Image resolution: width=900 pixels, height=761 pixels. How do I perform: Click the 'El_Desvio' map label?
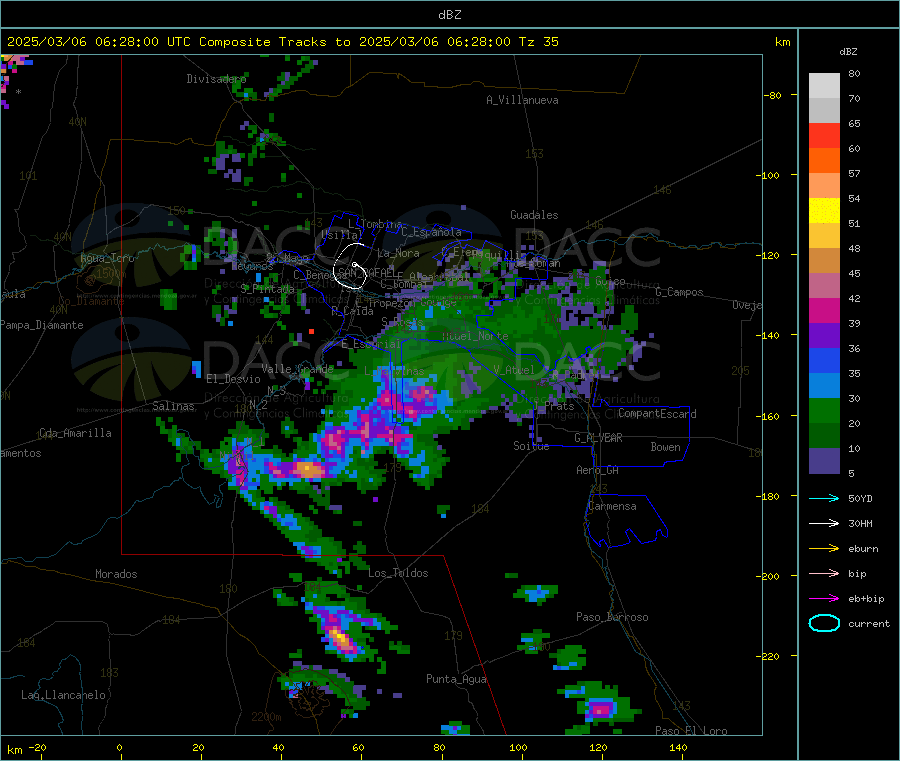234,379
